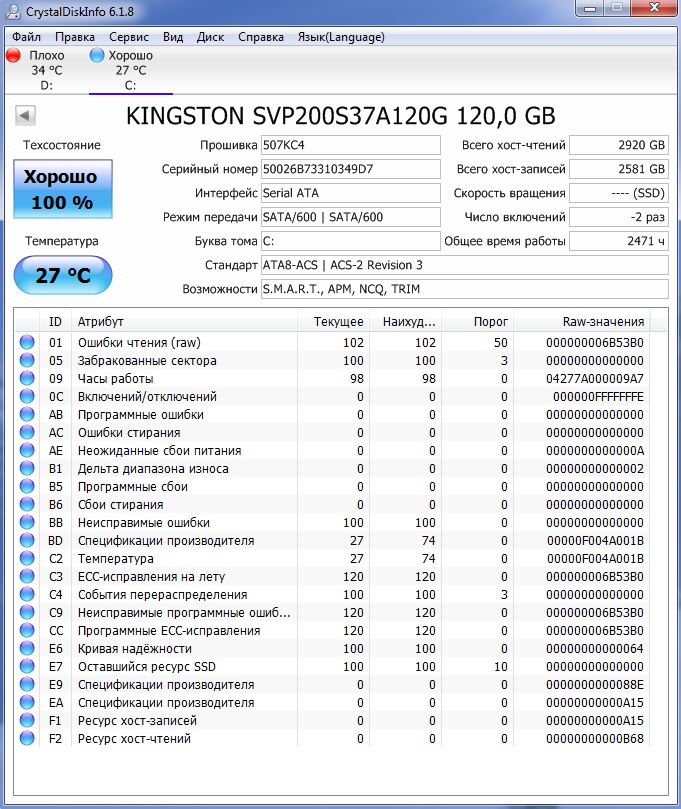This screenshot has height=809, width=681.
Task: Click the volume letter field C:
Action: coord(350,241)
